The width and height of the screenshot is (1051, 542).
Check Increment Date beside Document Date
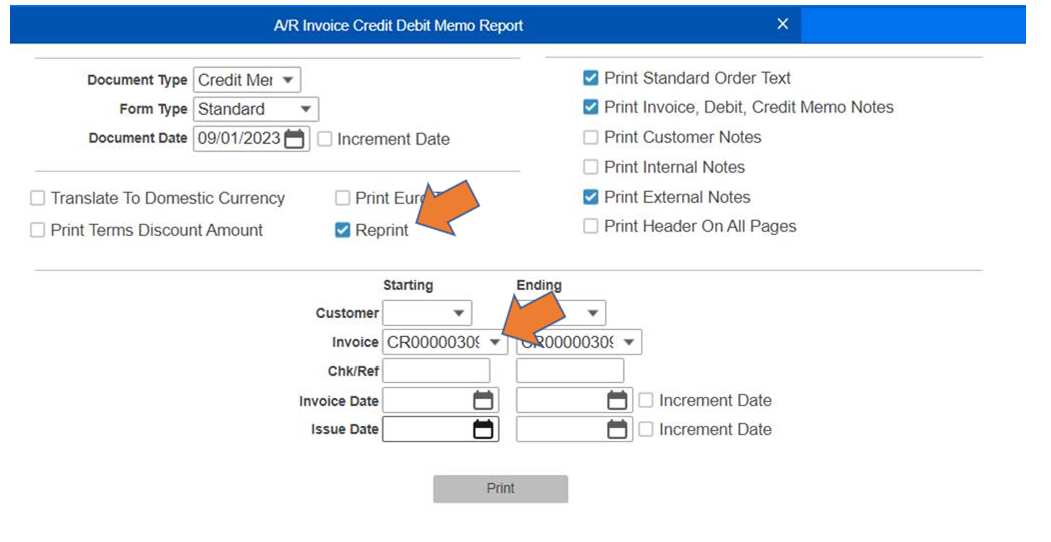click(x=325, y=140)
